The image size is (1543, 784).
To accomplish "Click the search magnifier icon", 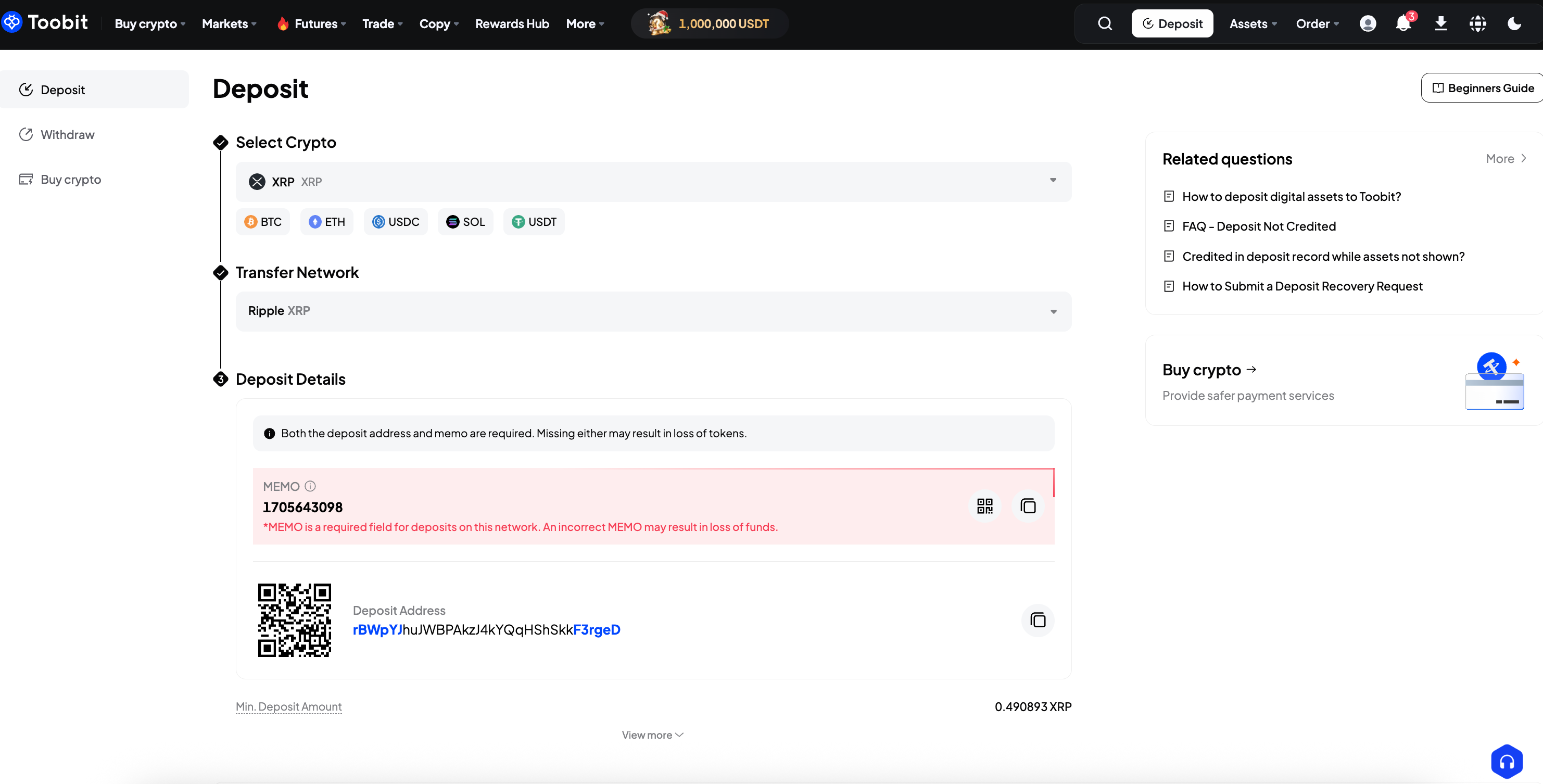I will pos(1105,23).
